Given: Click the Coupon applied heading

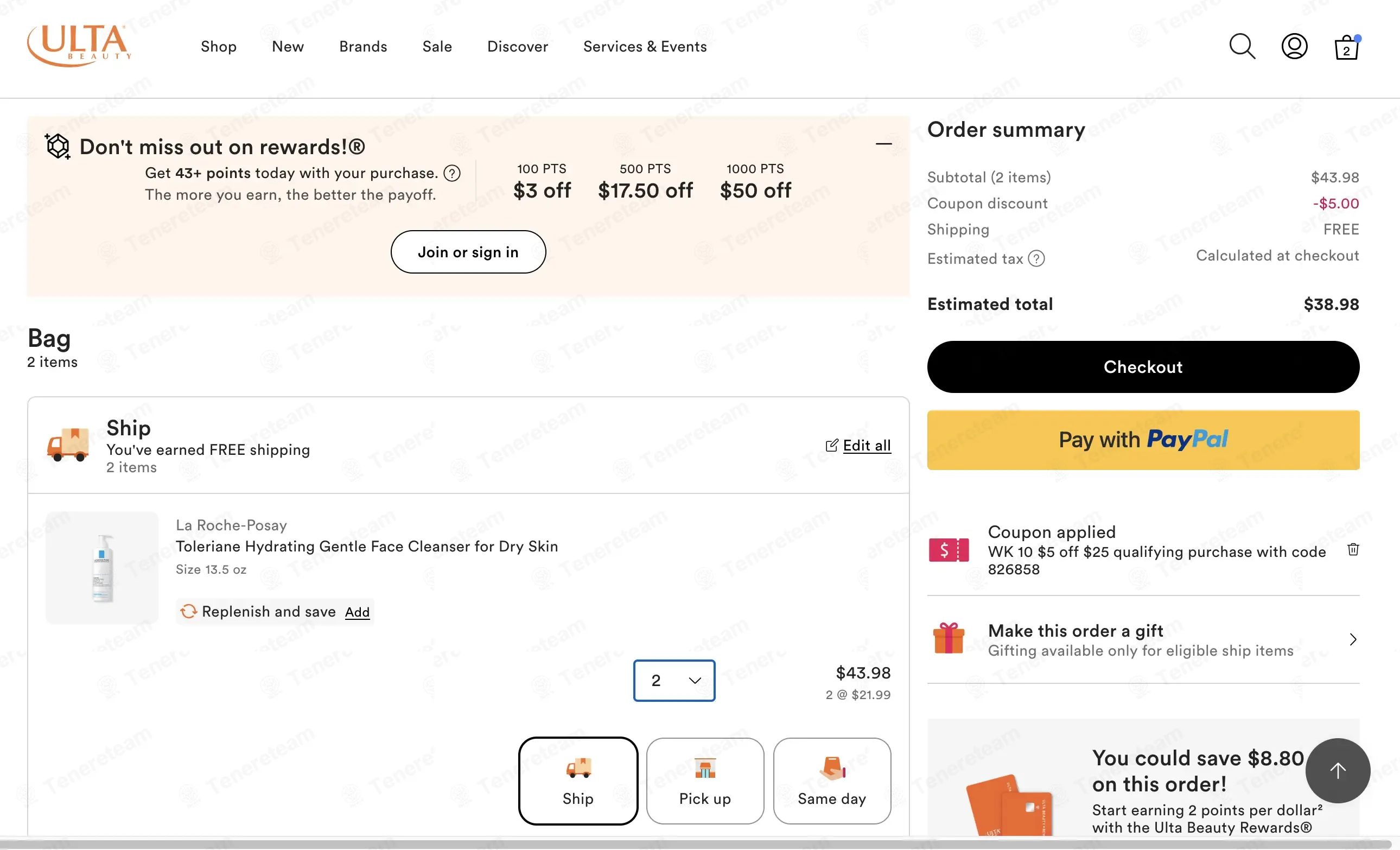Looking at the screenshot, I should click(1052, 532).
